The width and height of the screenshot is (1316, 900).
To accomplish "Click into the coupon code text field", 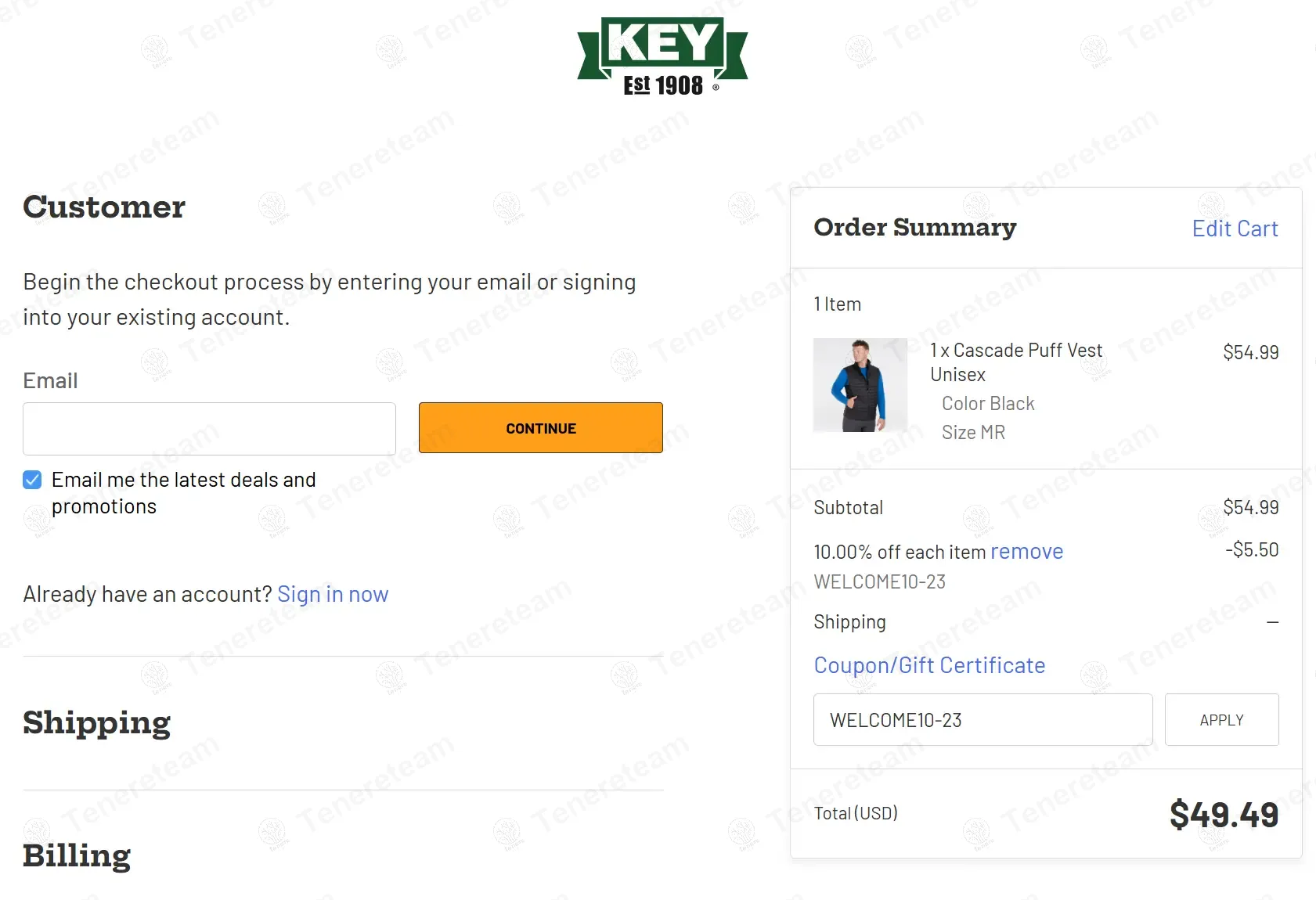I will pyautogui.click(x=982, y=720).
